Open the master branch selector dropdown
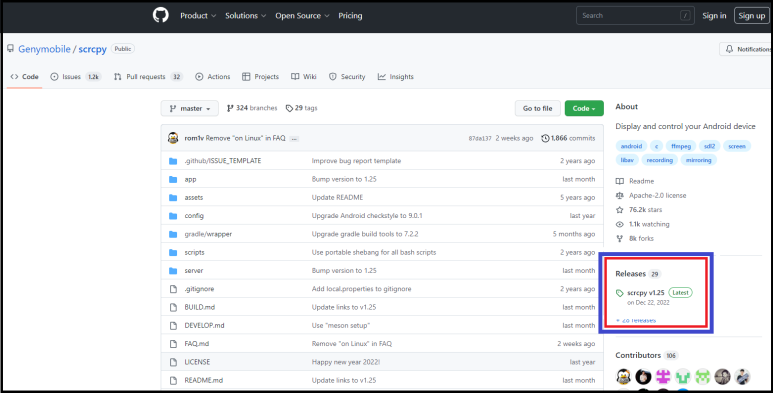 pyautogui.click(x=190, y=108)
